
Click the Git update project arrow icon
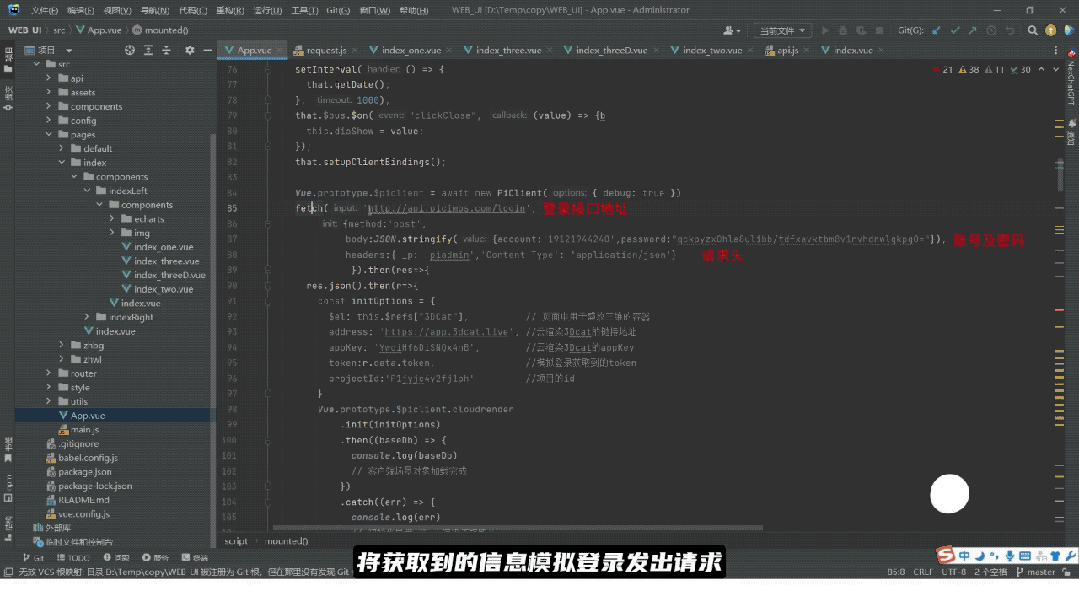(935, 30)
